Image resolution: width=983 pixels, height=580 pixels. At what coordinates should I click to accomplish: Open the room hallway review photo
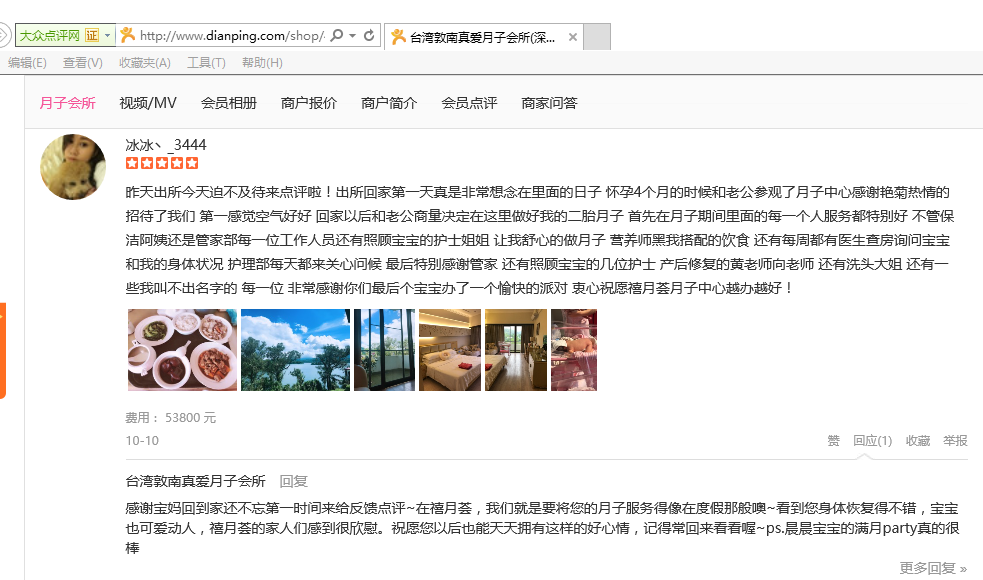click(516, 350)
